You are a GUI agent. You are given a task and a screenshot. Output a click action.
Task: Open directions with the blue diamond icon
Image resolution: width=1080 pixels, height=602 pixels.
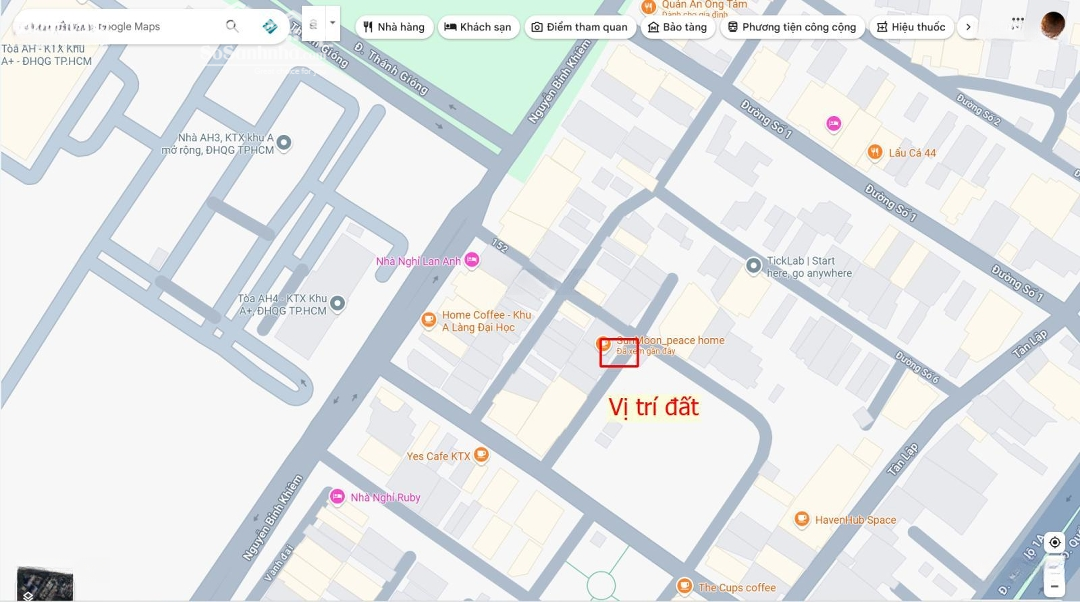tap(269, 27)
